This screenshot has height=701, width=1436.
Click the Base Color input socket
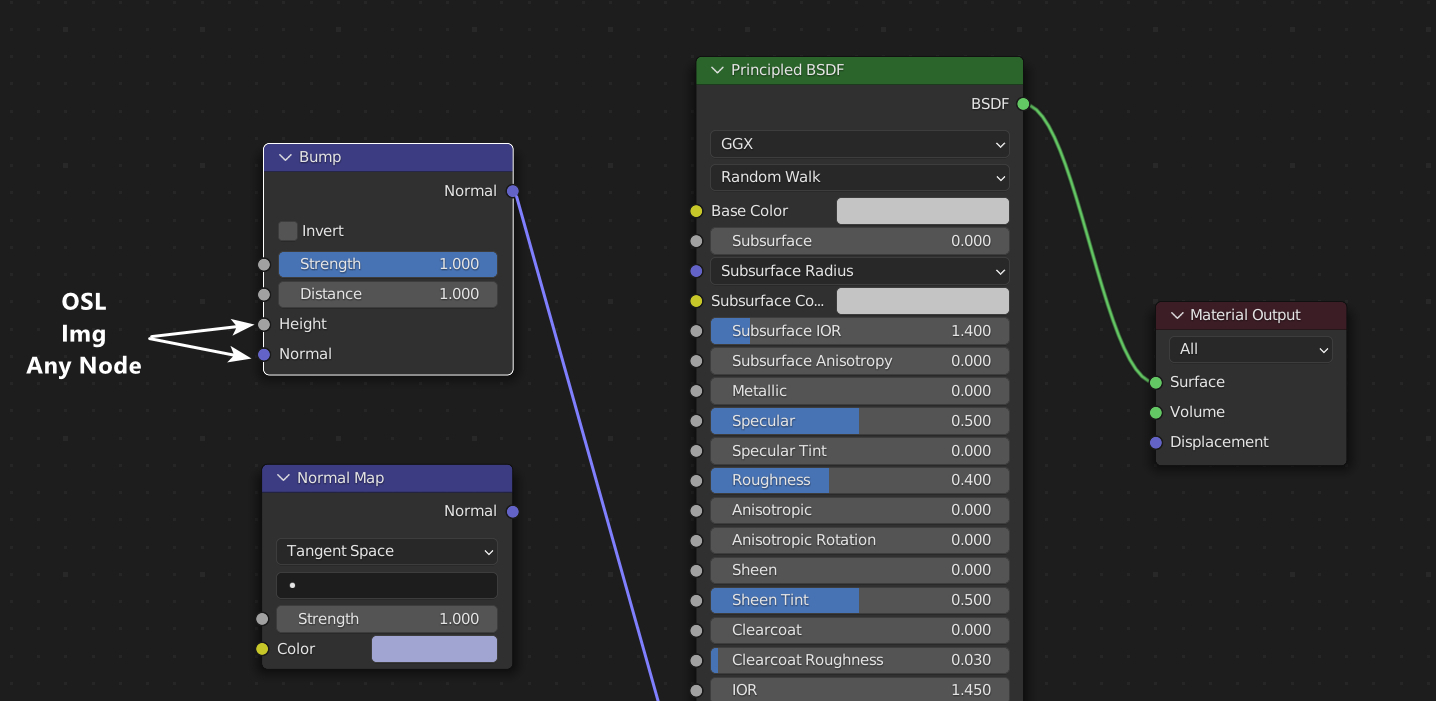click(696, 211)
